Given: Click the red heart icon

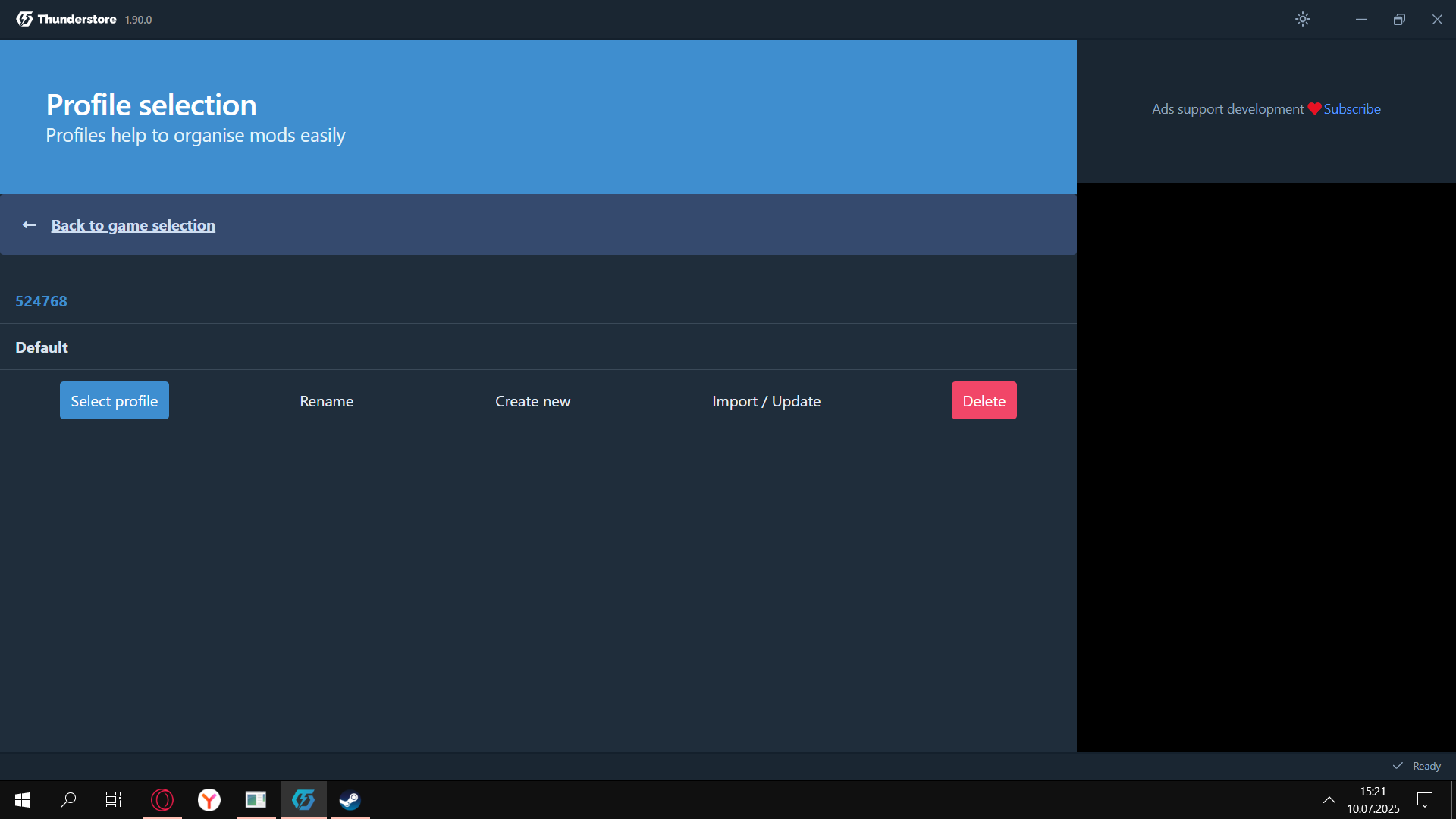Looking at the screenshot, I should 1314,108.
